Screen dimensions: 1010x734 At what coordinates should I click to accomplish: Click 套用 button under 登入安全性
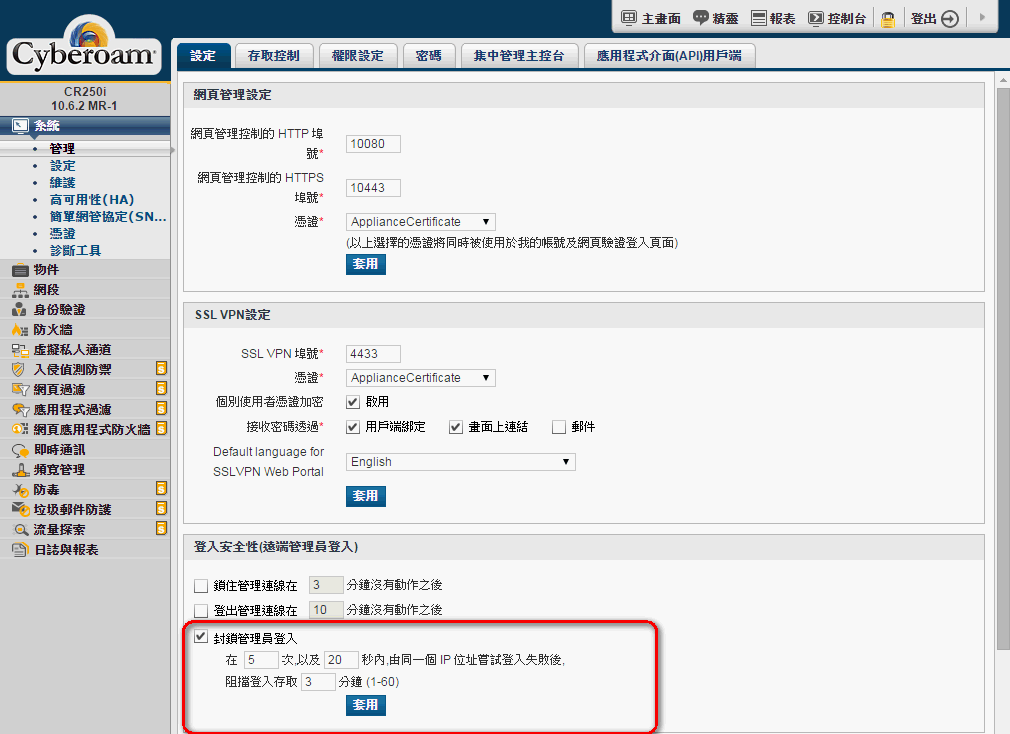[365, 706]
